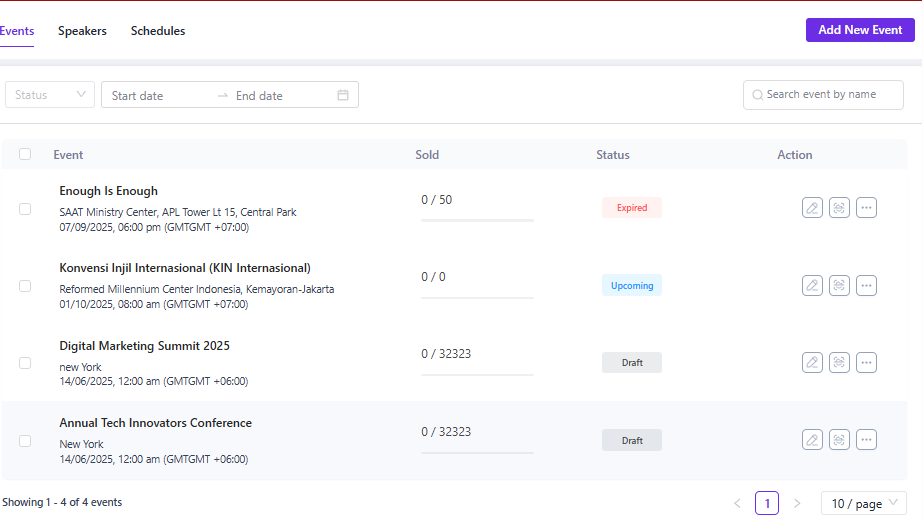Viewport: 923px width, 522px height.
Task: Edit the Digital Marketing Summit 2025 event
Action: coord(812,362)
